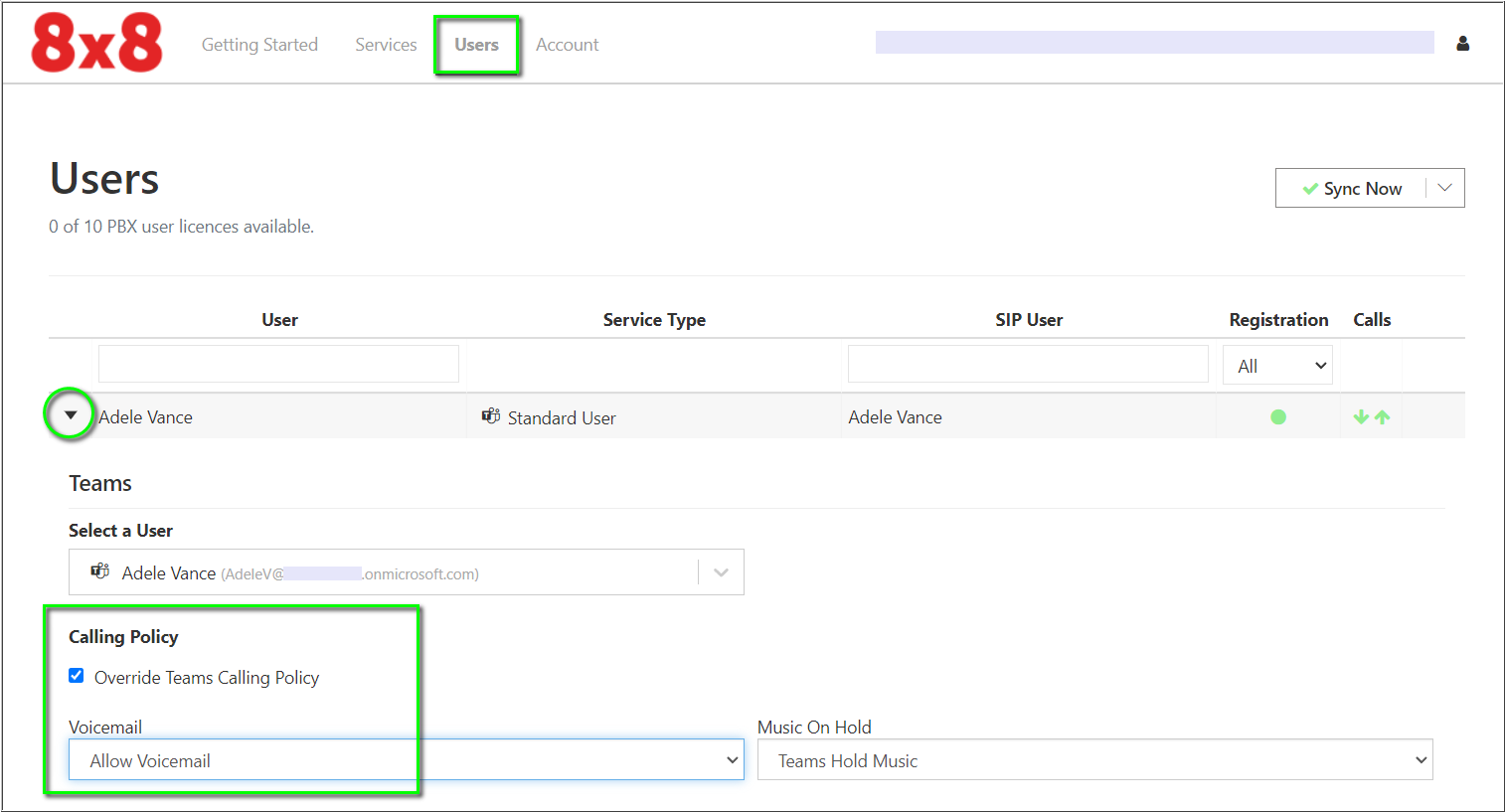Click the Teams icon in Select a User
The height and width of the screenshot is (812, 1505).
(100, 571)
